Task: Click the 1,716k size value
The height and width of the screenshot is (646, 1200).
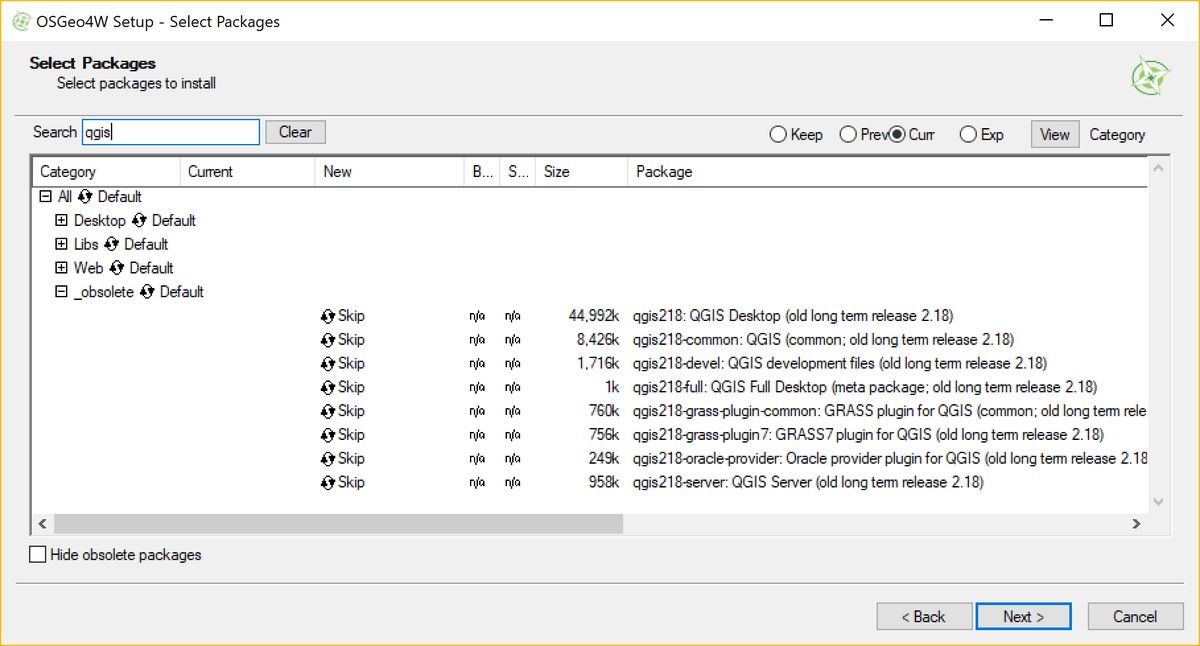Action: pos(598,364)
